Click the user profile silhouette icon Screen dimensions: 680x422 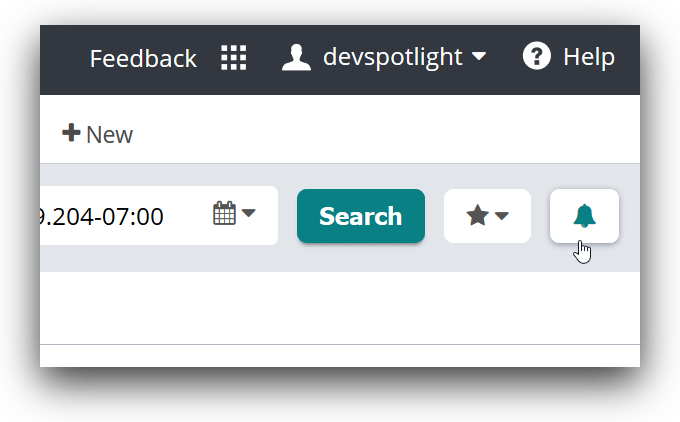[x=296, y=57]
